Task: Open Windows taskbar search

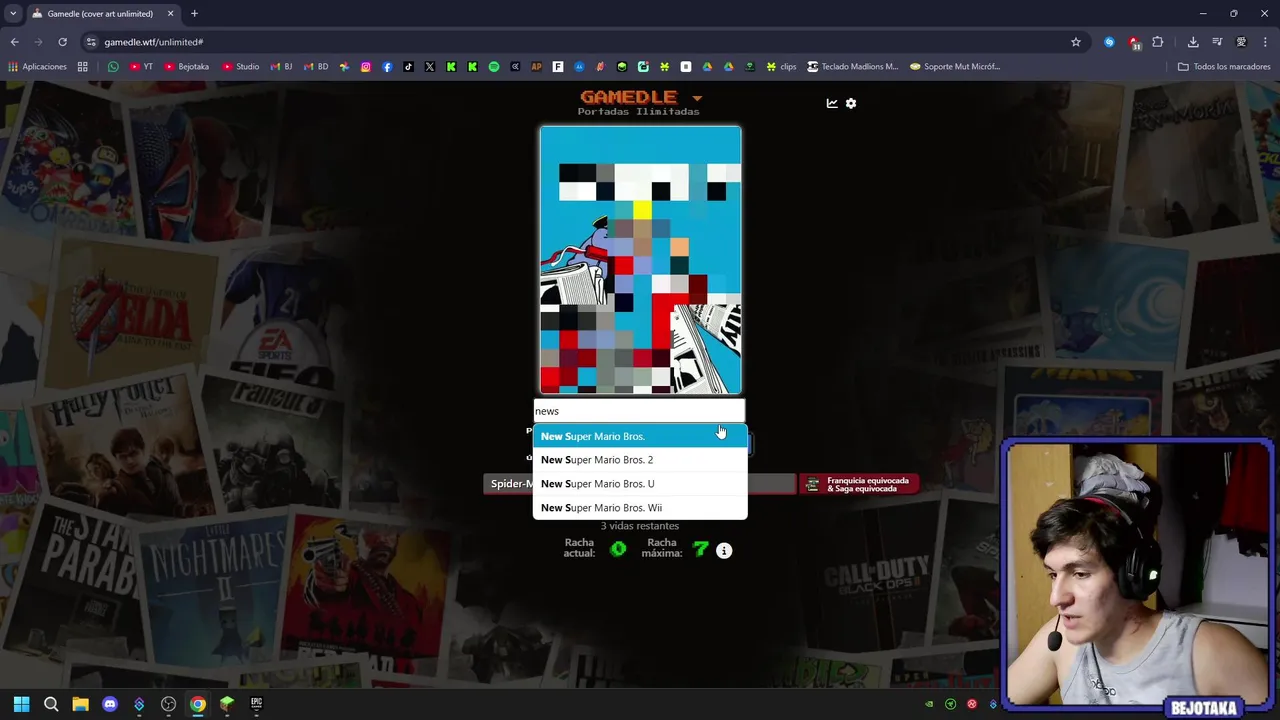Action: (51, 704)
